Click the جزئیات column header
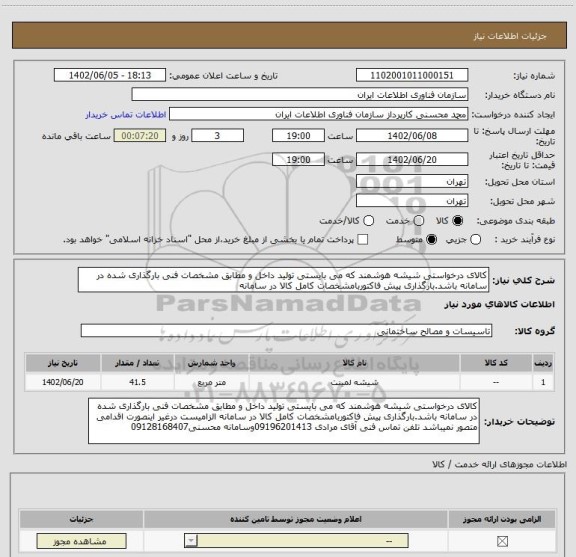The image size is (576, 557). point(82,519)
